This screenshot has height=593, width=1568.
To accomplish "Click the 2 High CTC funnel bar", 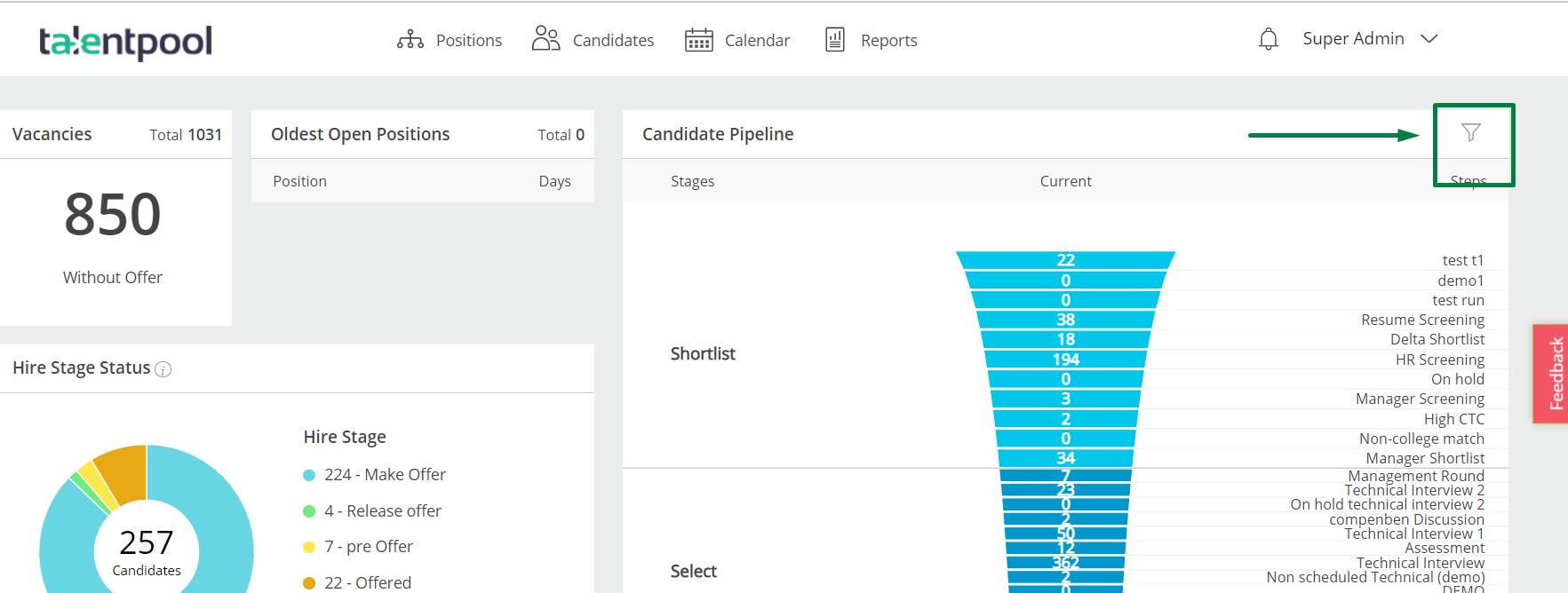I will tap(1065, 419).
